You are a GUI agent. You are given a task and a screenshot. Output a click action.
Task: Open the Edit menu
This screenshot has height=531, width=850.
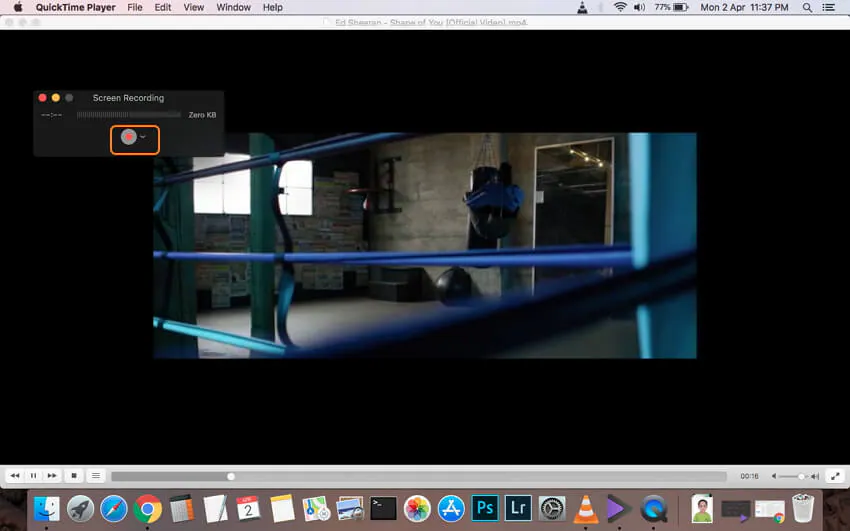point(163,8)
